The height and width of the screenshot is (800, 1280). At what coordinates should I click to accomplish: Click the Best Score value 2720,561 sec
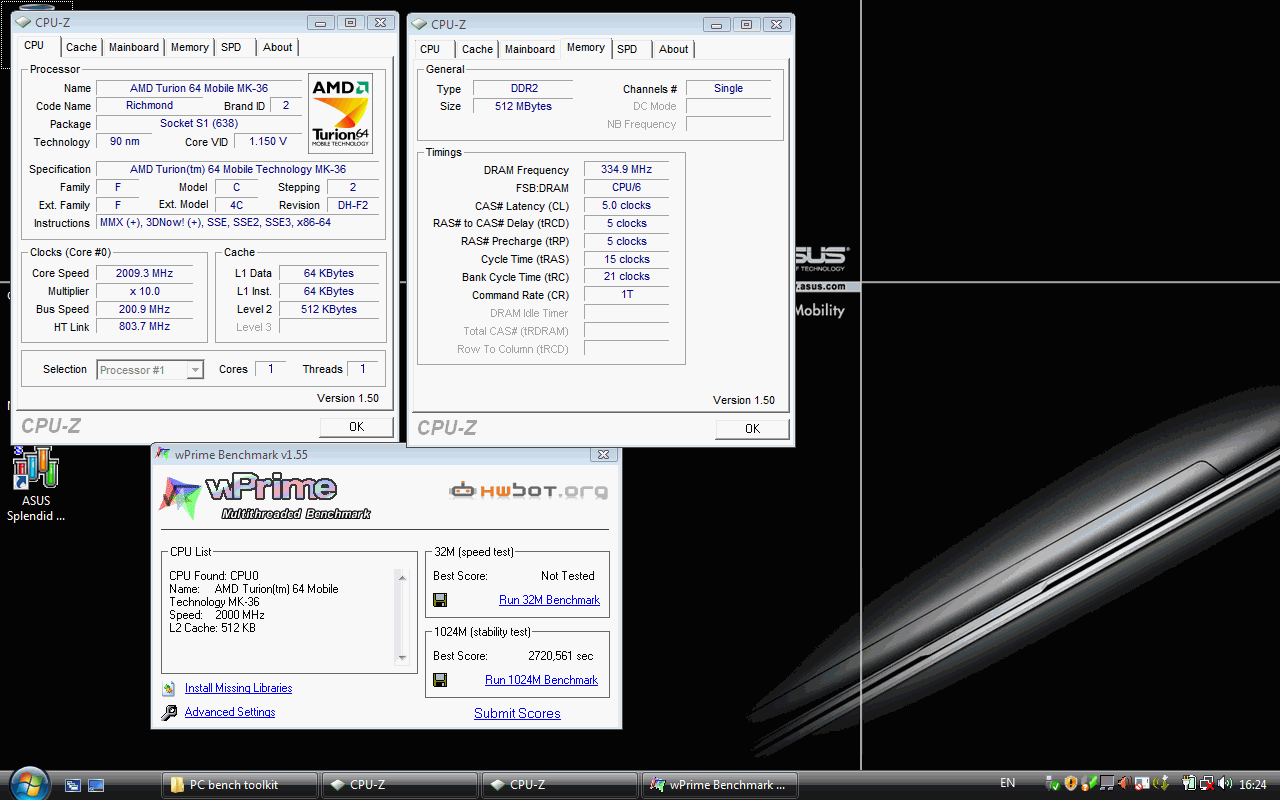coord(561,656)
